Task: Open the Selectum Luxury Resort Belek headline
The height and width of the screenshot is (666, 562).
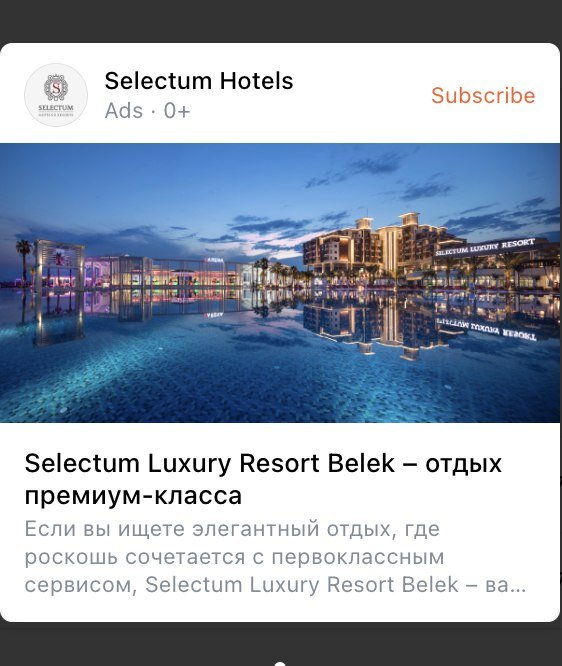Action: tap(263, 479)
